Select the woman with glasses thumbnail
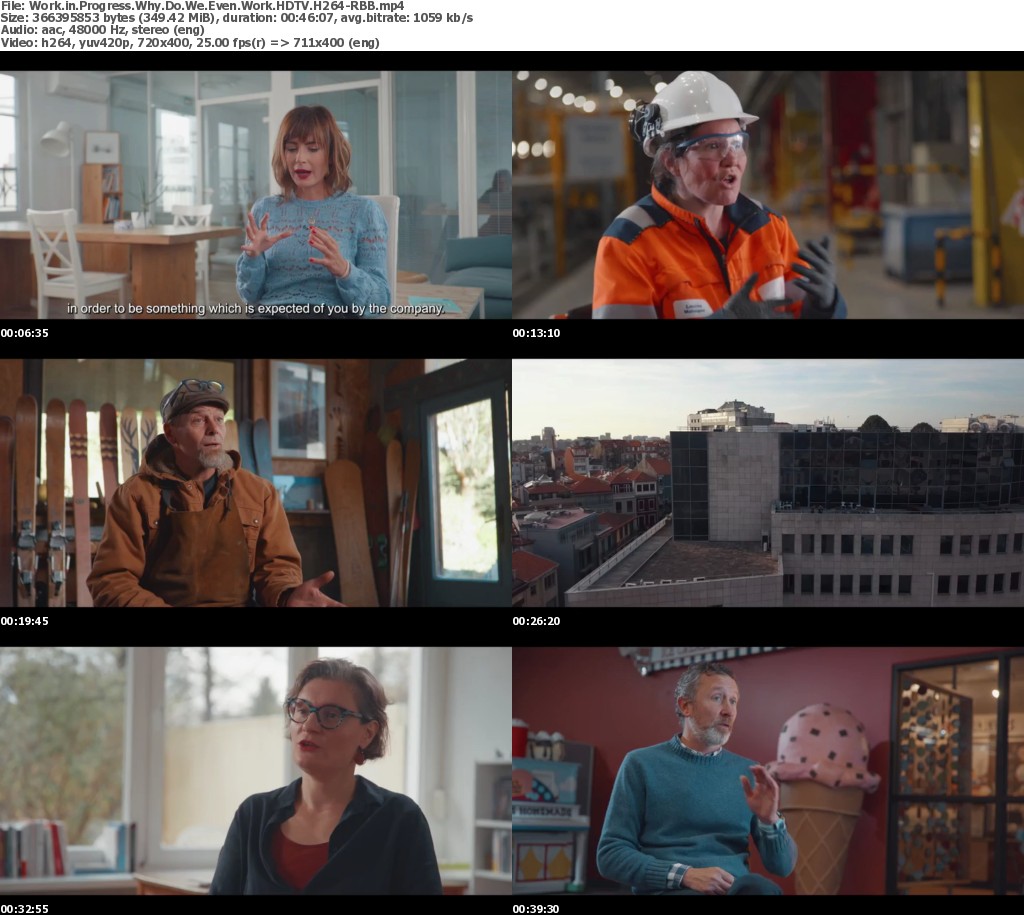This screenshot has height=915, width=1024. coord(256,770)
